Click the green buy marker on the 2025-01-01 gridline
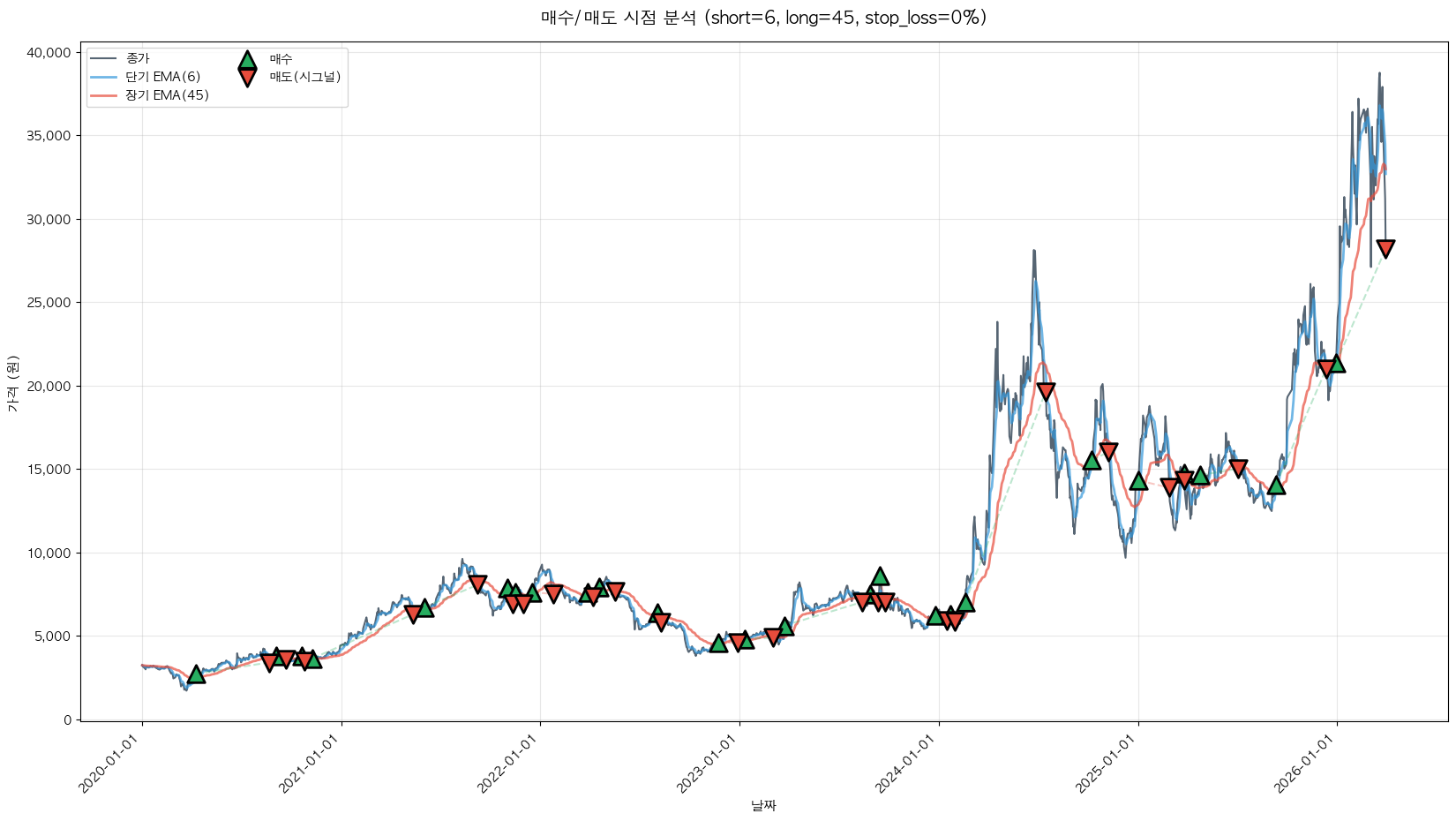Viewport: 1456px width, 821px height. click(1138, 481)
